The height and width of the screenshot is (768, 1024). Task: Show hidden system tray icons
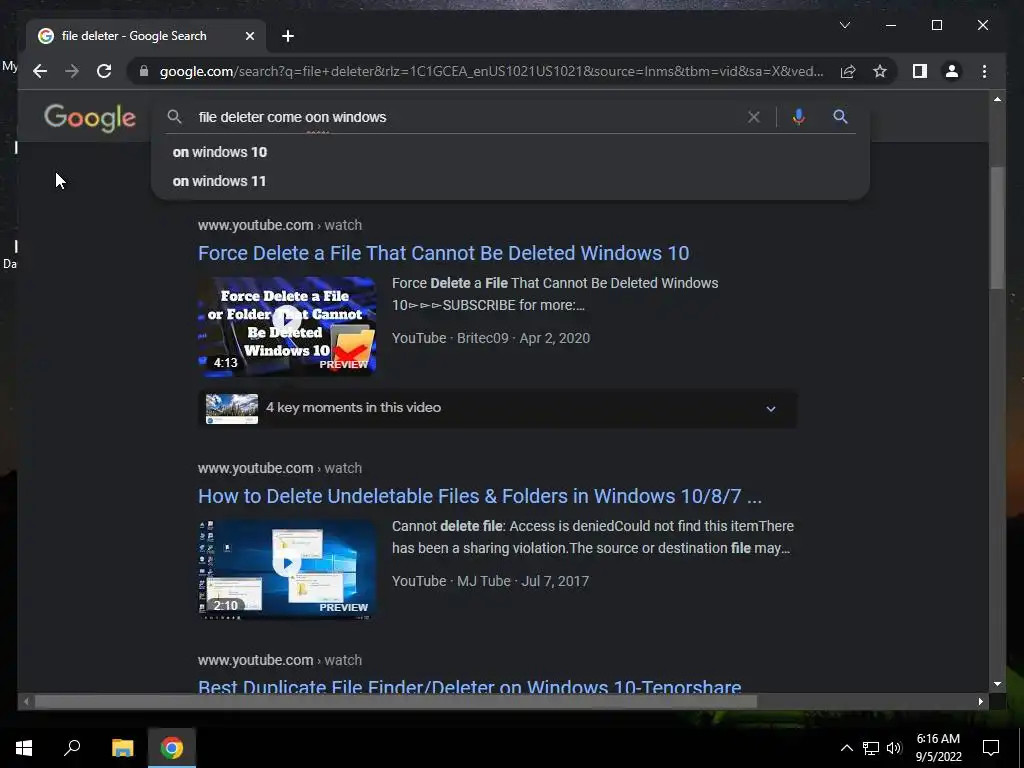pos(846,748)
